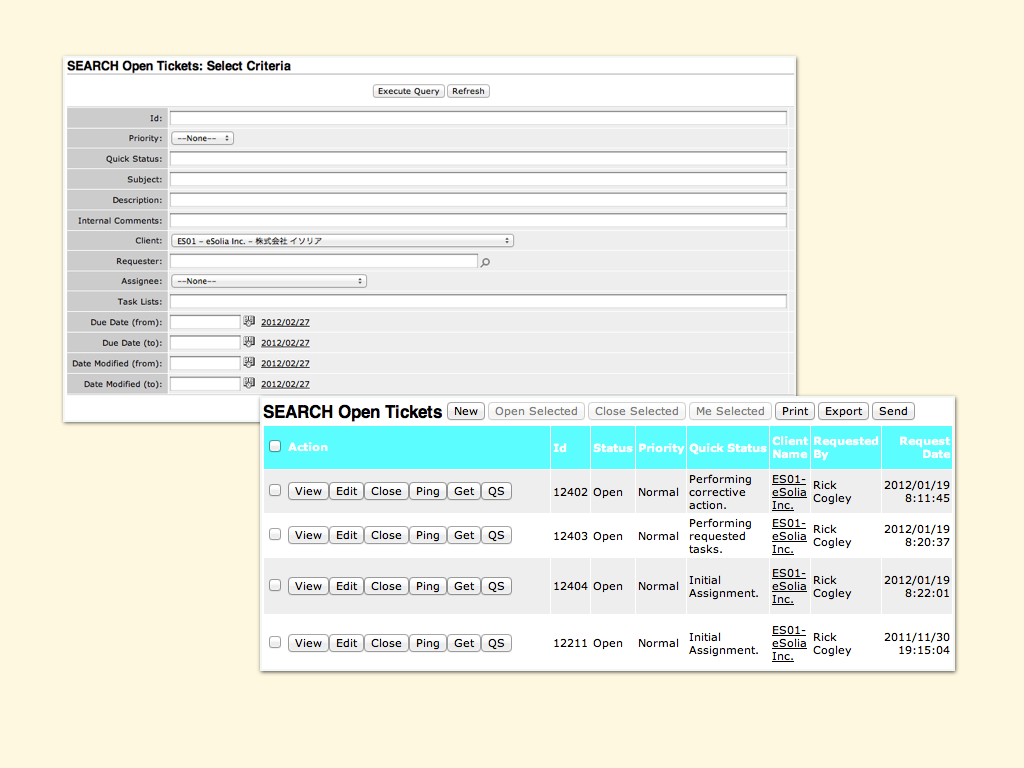Click the Export button
Screen dimensions: 1024x768
coord(843,411)
